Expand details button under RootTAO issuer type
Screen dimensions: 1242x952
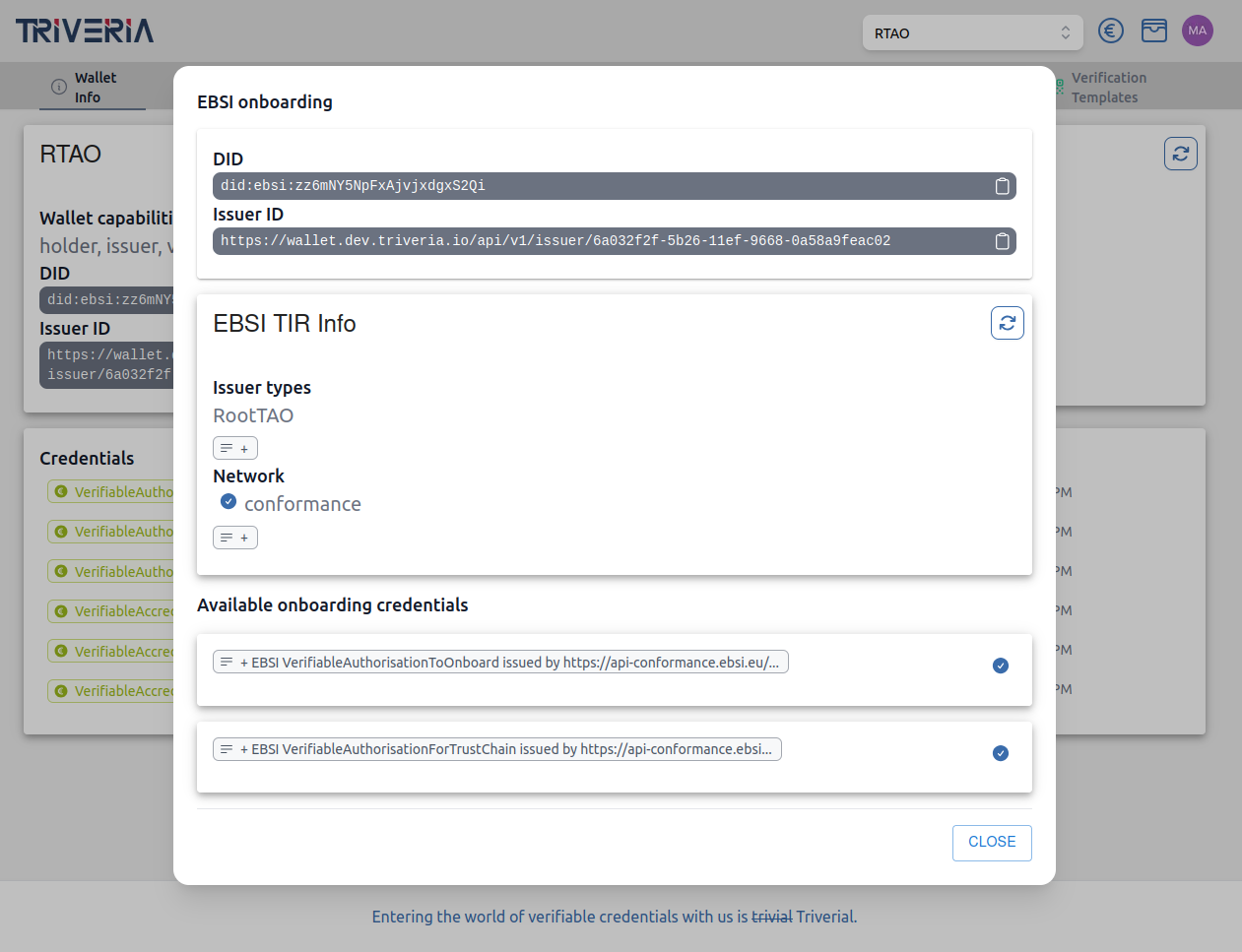point(235,448)
